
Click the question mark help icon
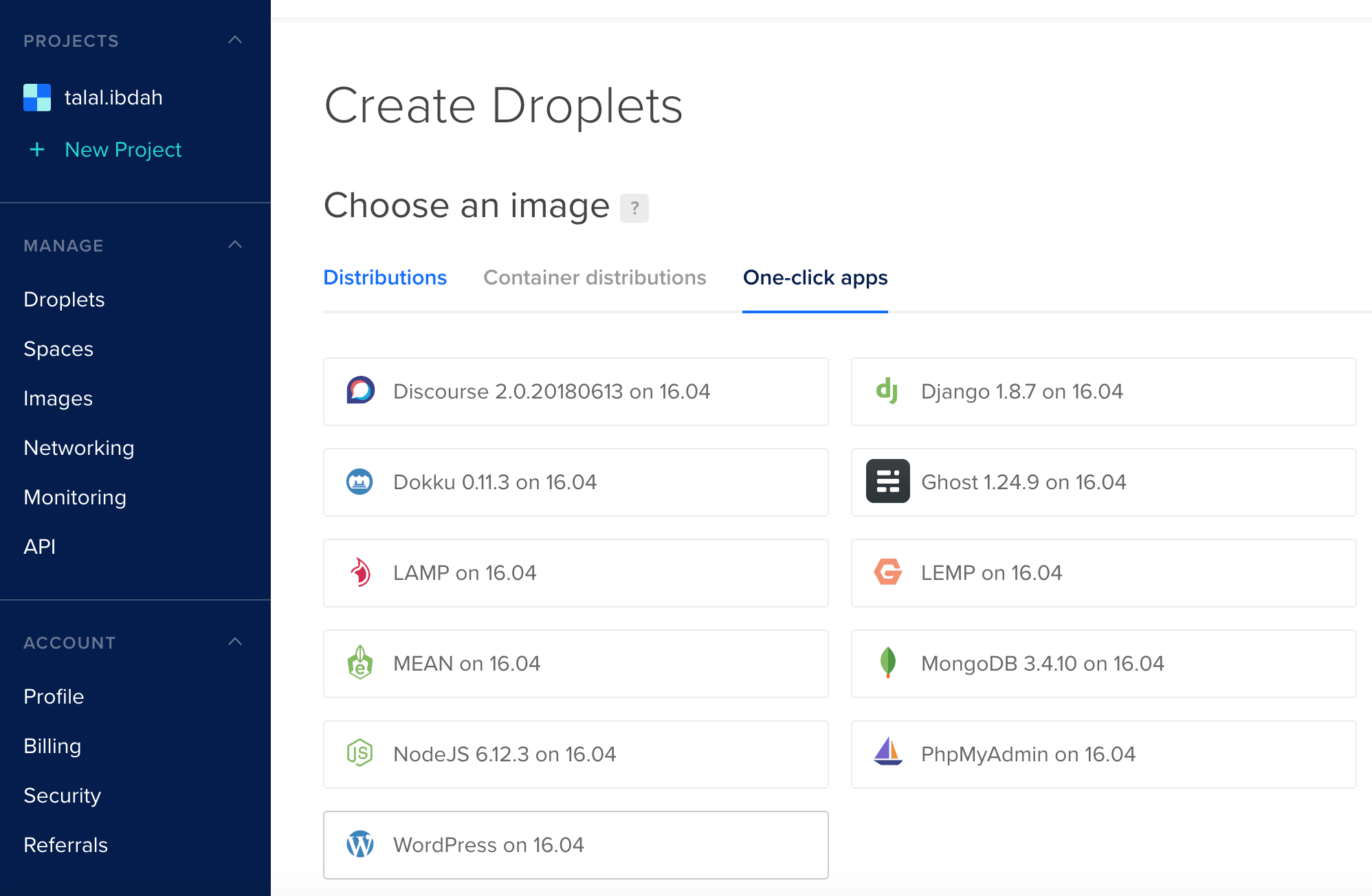pyautogui.click(x=634, y=208)
